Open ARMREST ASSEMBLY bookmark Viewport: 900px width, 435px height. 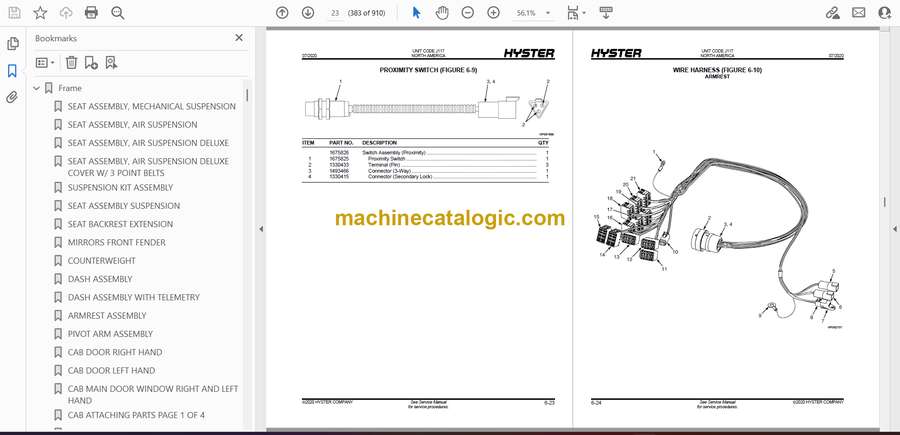tap(107, 316)
